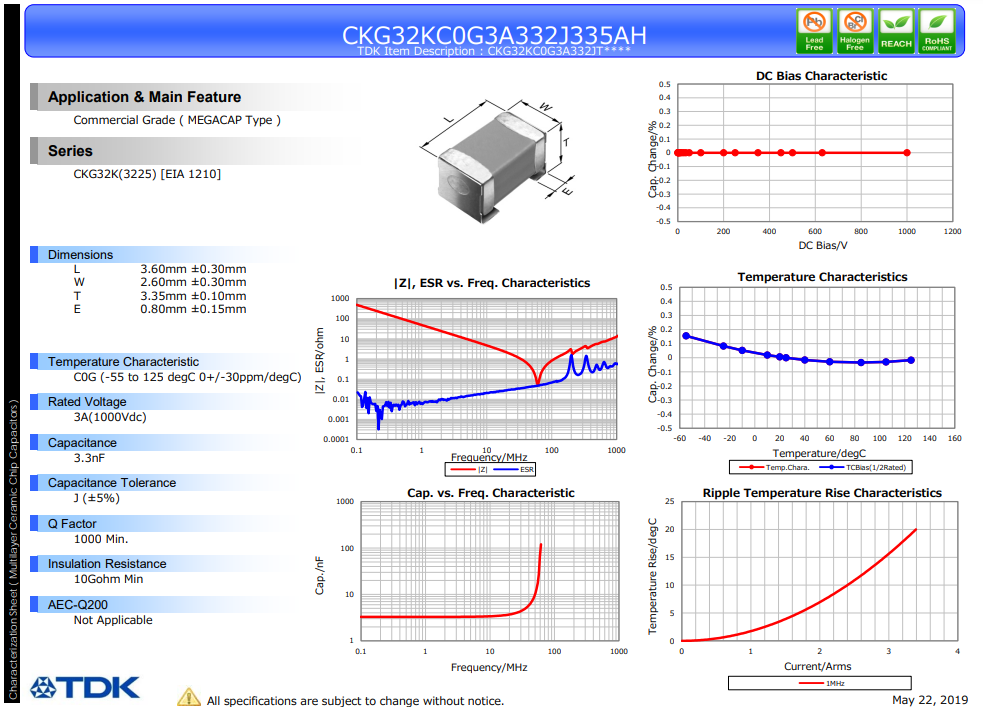Viewport: 983px width, 713px height.
Task: Select the 3A(1000Vdc) value
Action: (110, 417)
